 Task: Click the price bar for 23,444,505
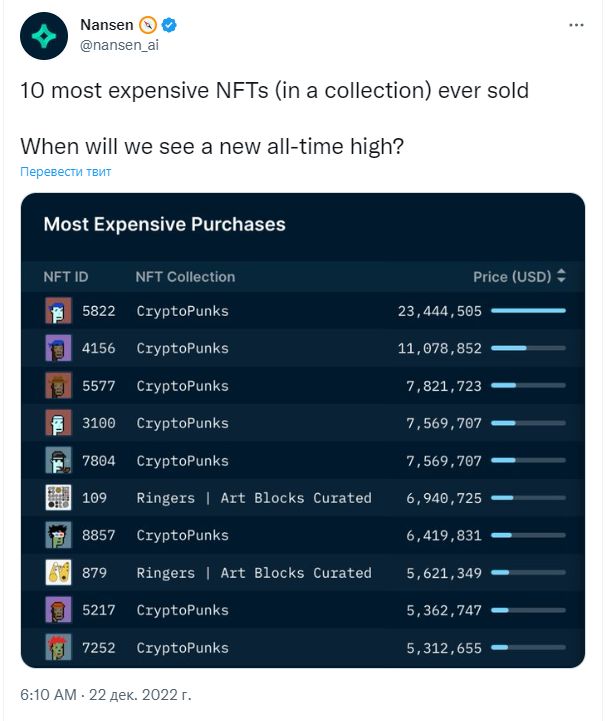pyautogui.click(x=528, y=311)
